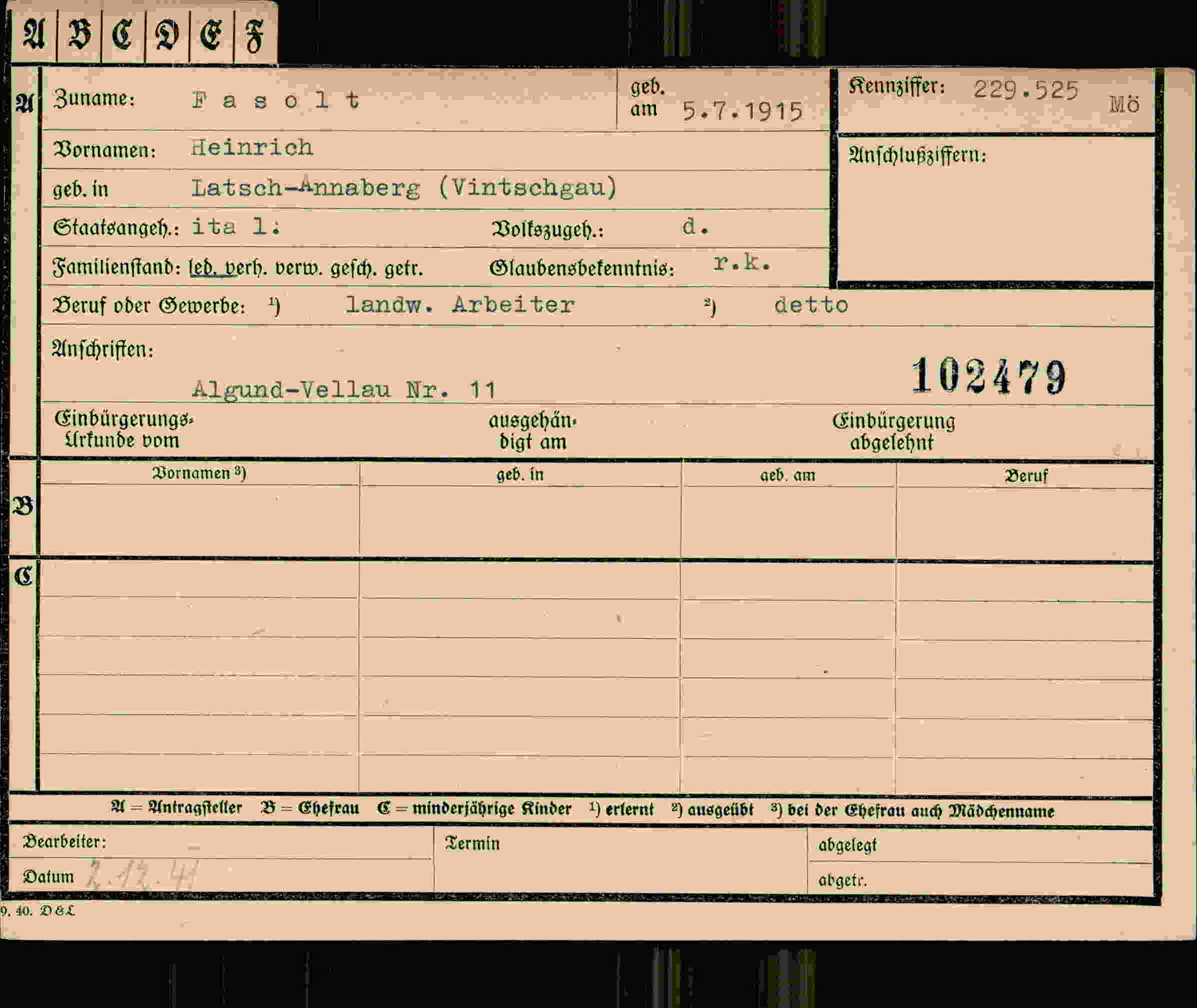Click the Volkszugeh. value 'd.'
This screenshot has height=1008, width=1197.
(x=695, y=227)
